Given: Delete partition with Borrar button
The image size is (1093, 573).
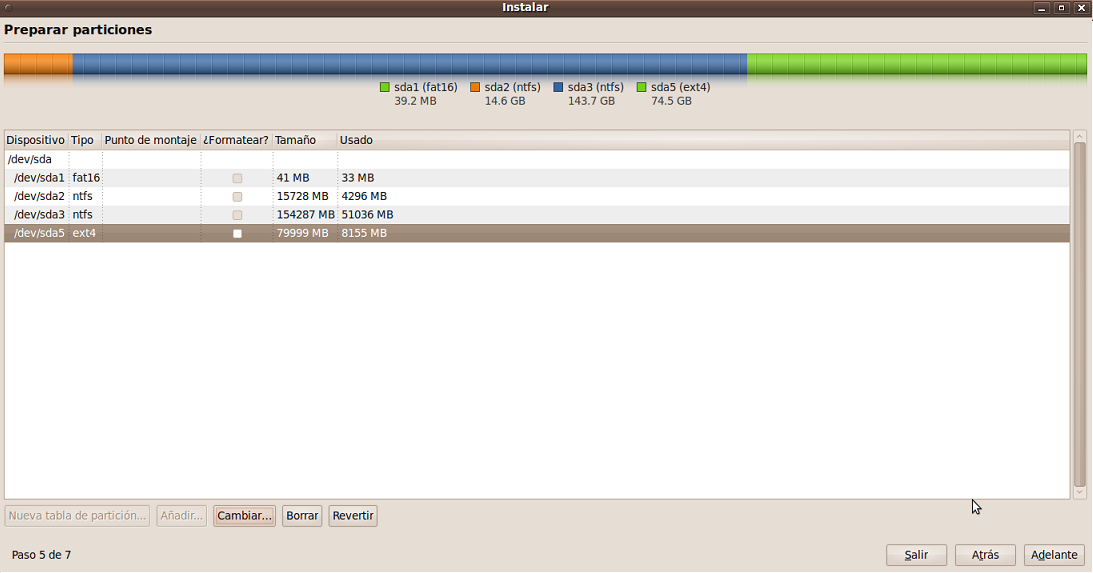Looking at the screenshot, I should coord(302,516).
